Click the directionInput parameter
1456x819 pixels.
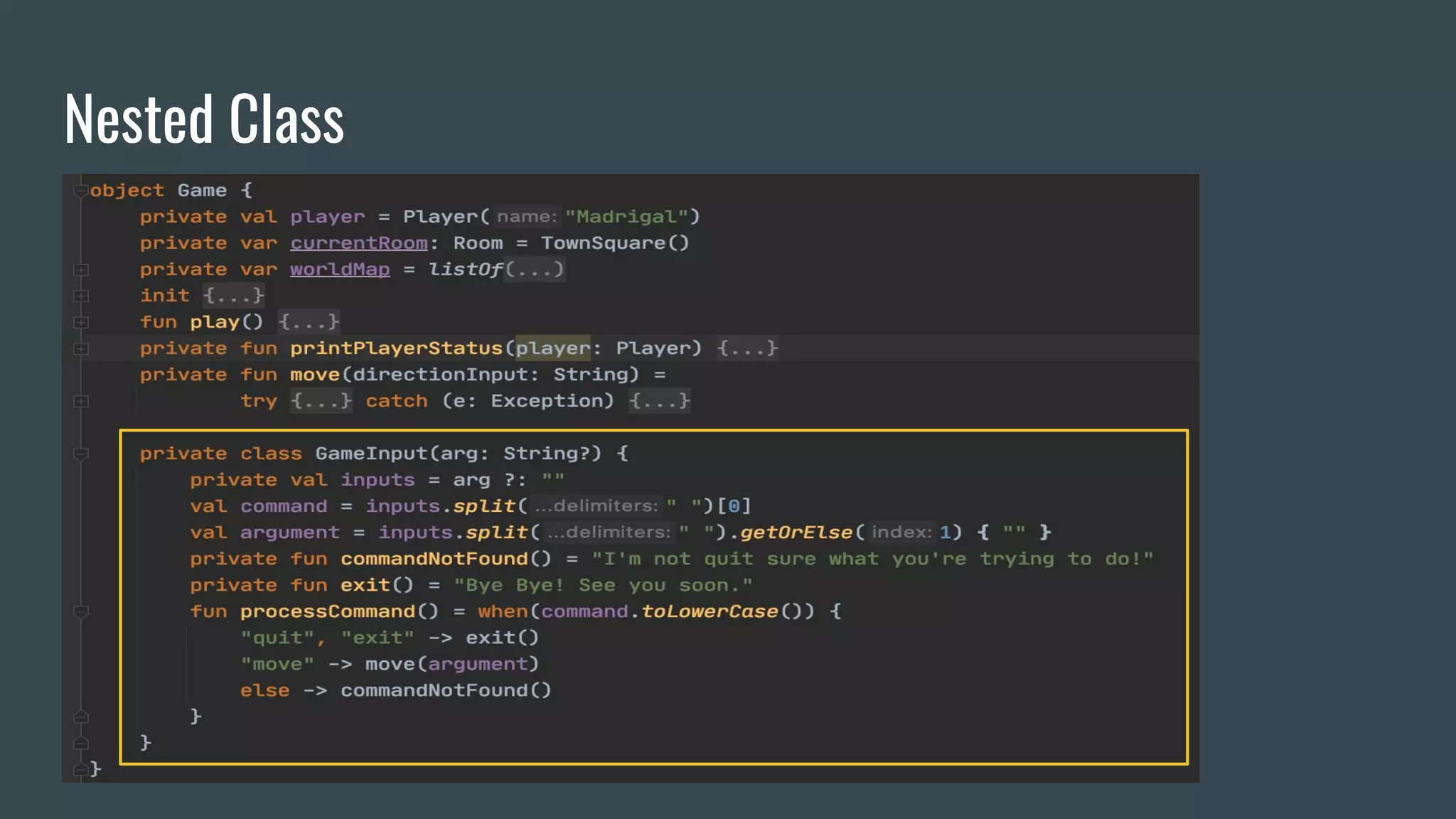click(x=440, y=375)
